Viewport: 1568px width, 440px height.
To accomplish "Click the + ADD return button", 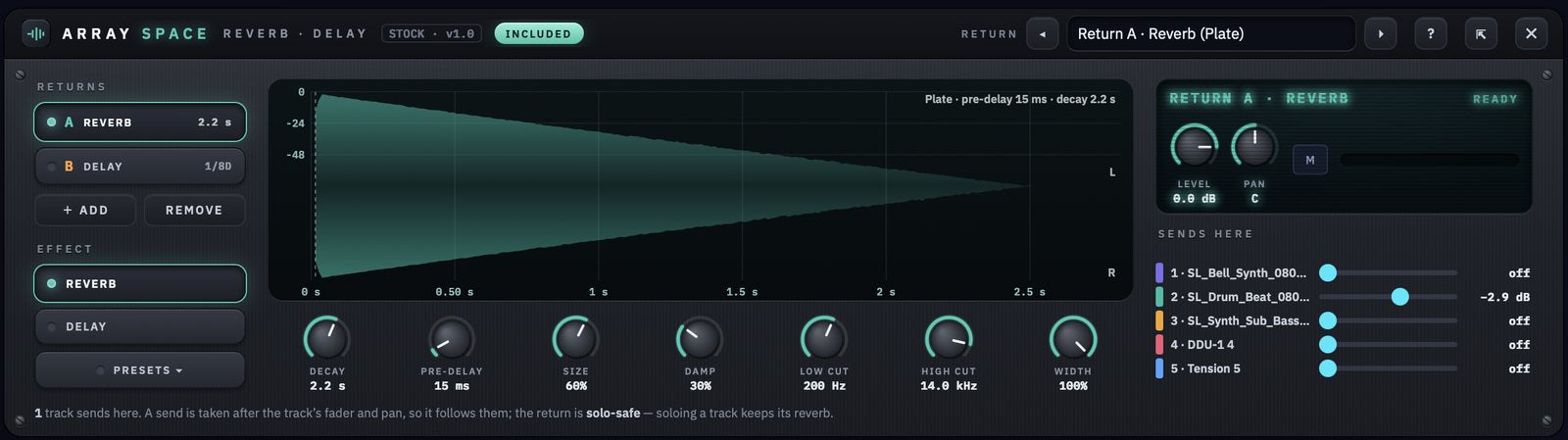I will pyautogui.click(x=85, y=210).
